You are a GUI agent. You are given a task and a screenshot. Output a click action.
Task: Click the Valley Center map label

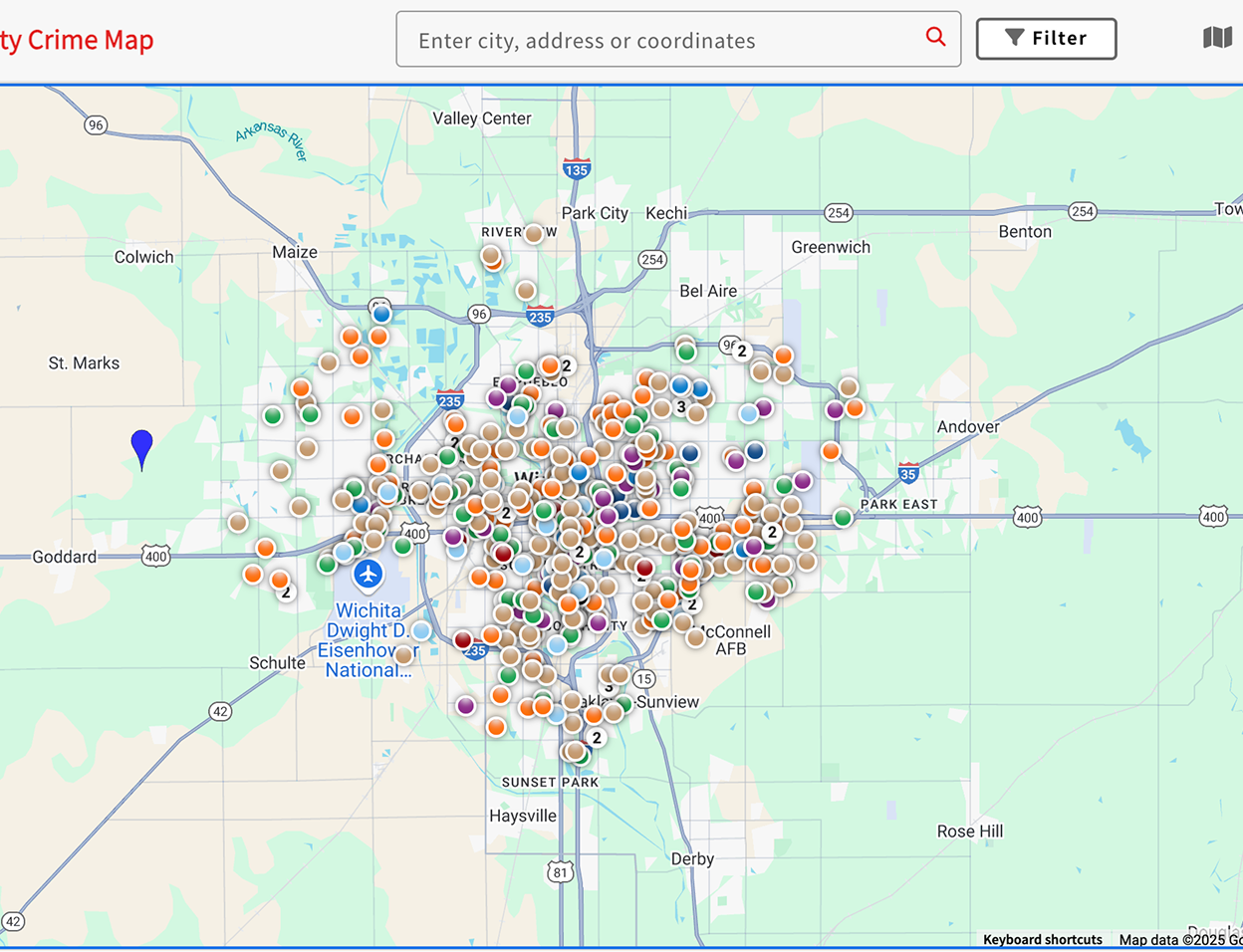pyautogui.click(x=482, y=119)
